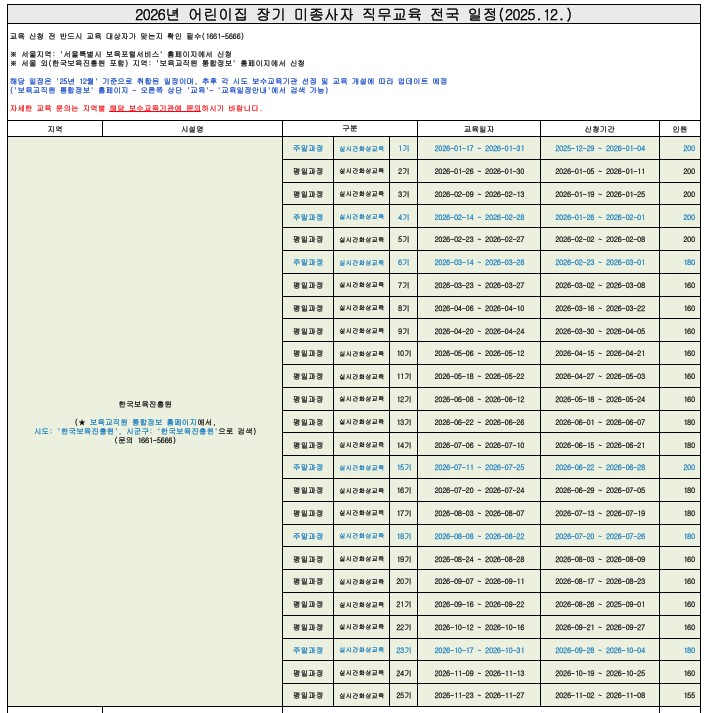
Task: Select the application period 2026-08-26 ~ 2025-09-01
Action: (x=599, y=604)
